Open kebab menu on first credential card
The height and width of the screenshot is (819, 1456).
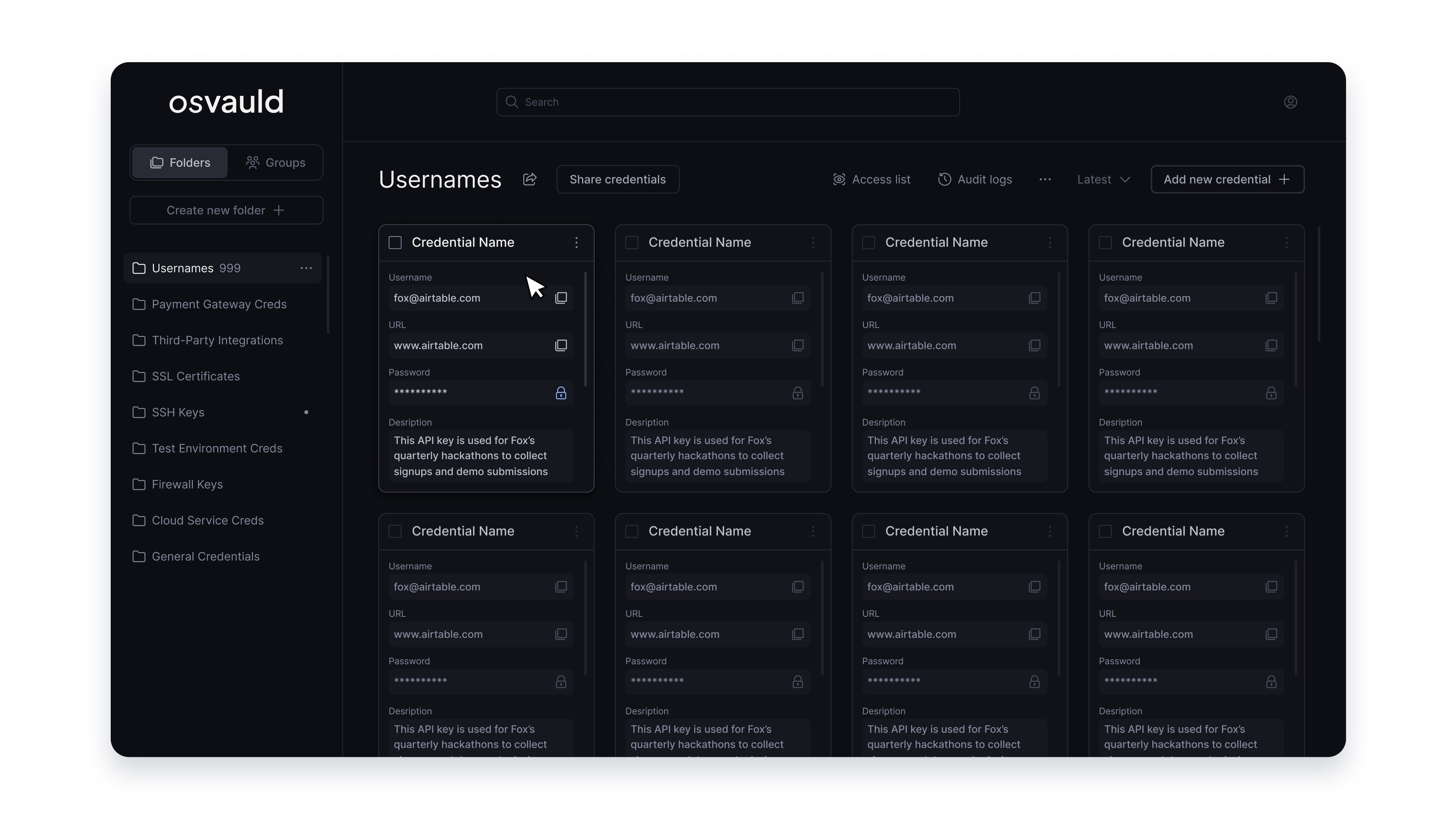(x=576, y=243)
